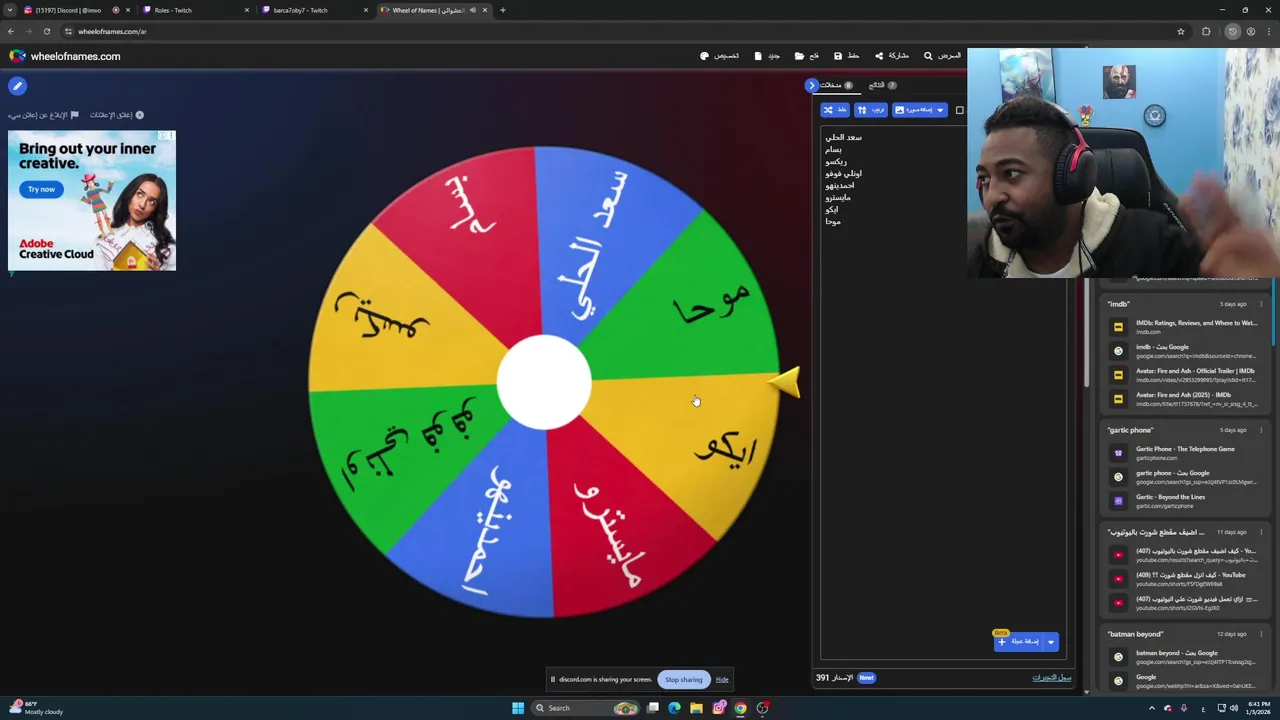Collapse entries panel with blue chevron
Image resolution: width=1280 pixels, height=720 pixels.
click(x=812, y=85)
